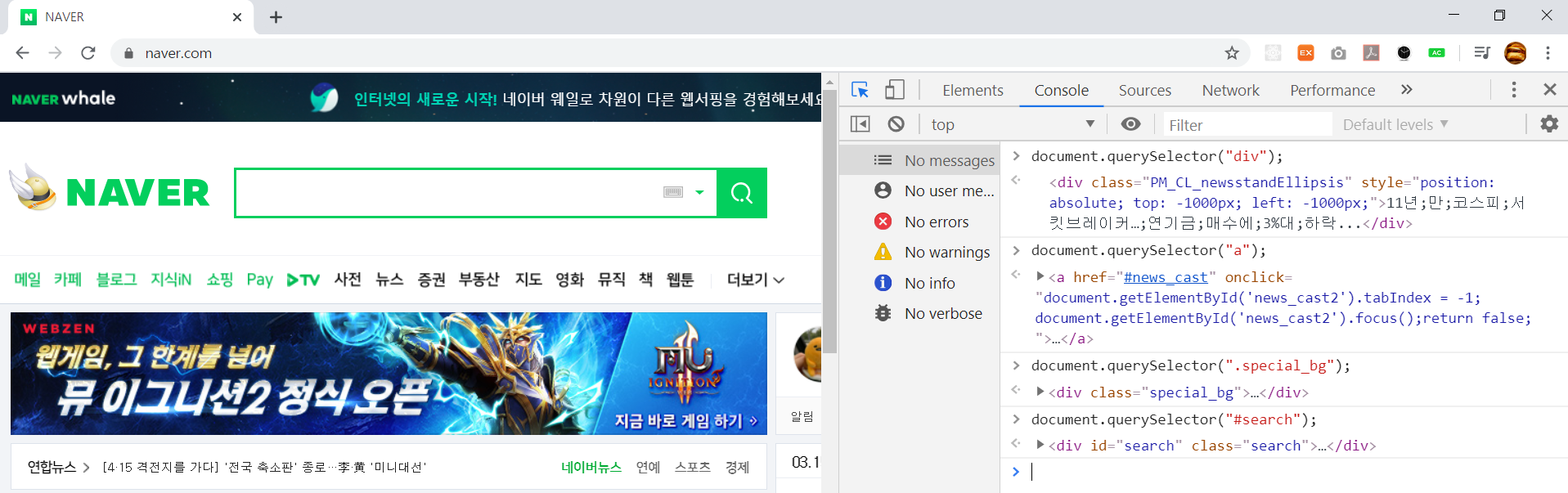Expand the 더보기 more services menu
The width and height of the screenshot is (1568, 493).
pyautogui.click(x=755, y=280)
